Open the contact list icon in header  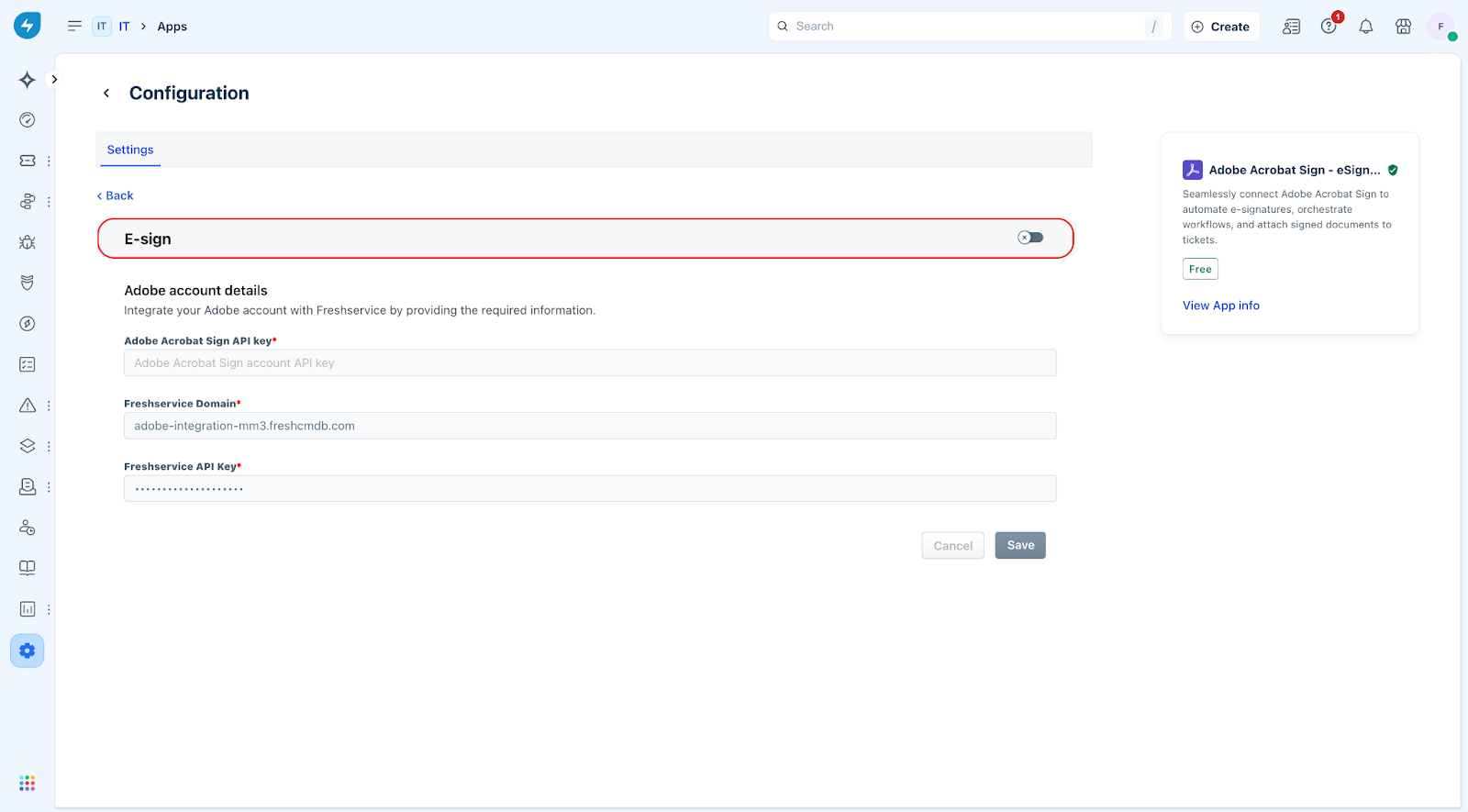1291,27
